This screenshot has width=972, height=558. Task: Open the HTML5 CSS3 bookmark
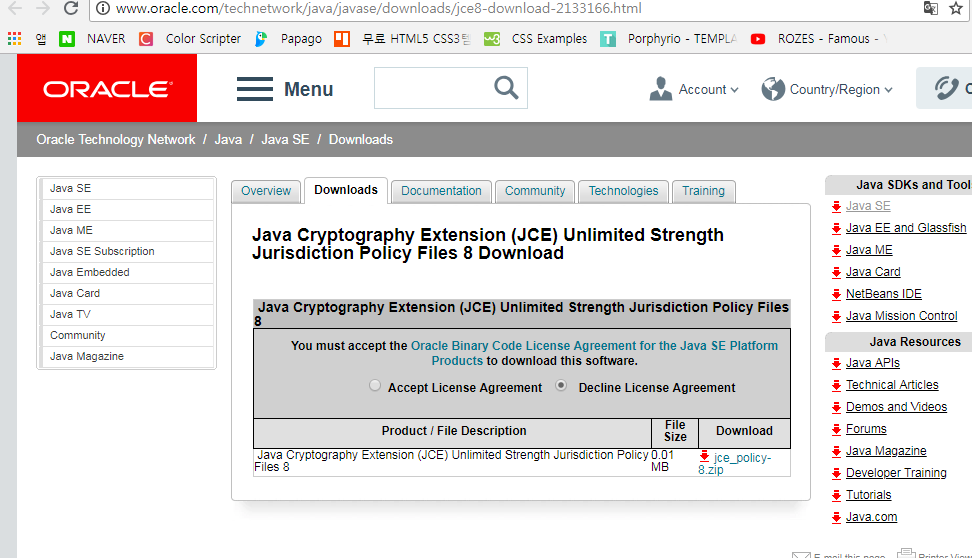tap(402, 38)
